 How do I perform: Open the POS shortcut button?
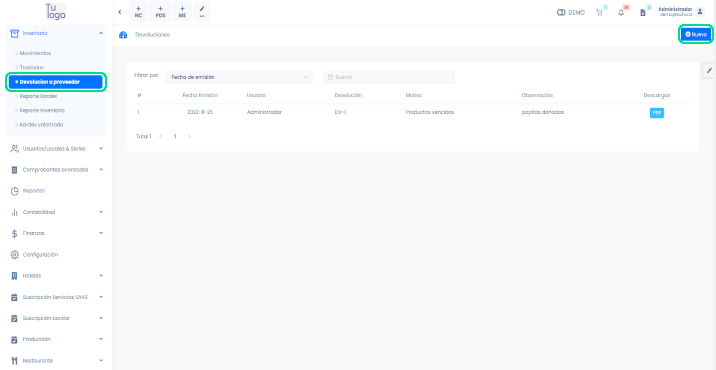pos(160,12)
